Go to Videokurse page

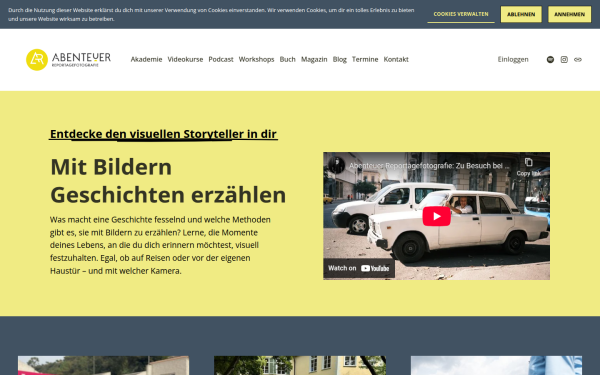[185, 59]
